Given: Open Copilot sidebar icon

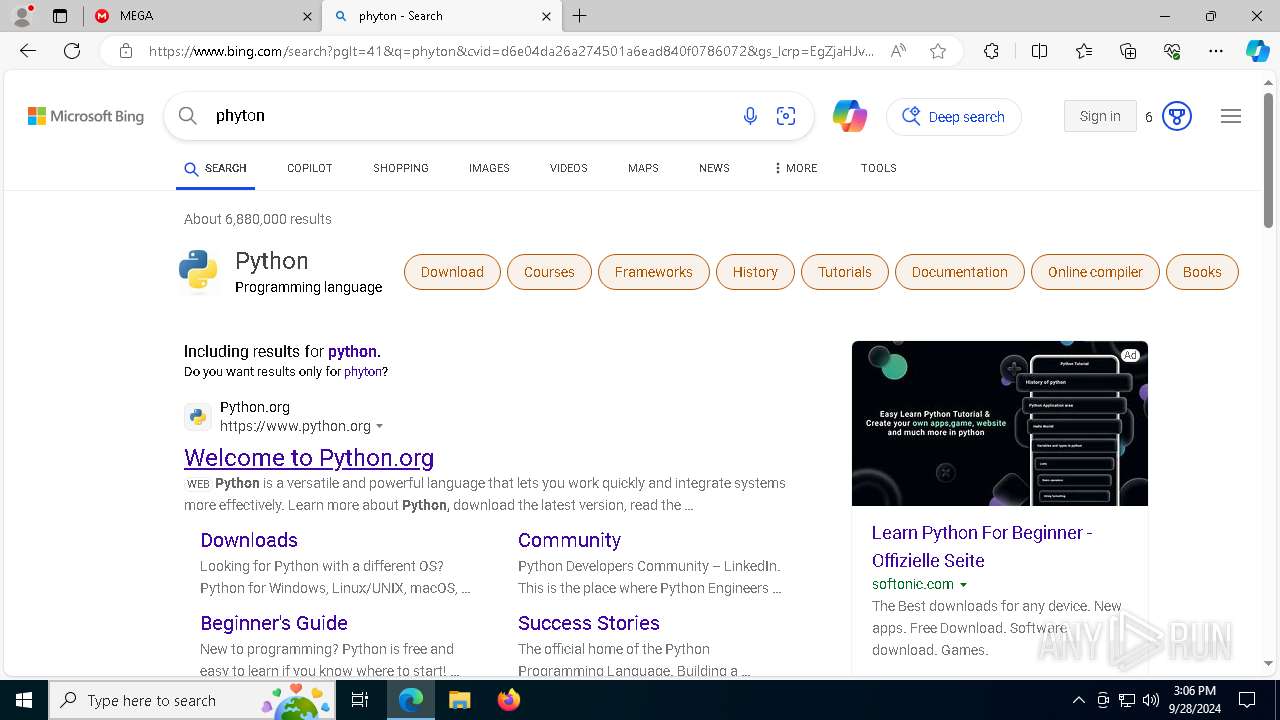Looking at the screenshot, I should tap(1257, 51).
